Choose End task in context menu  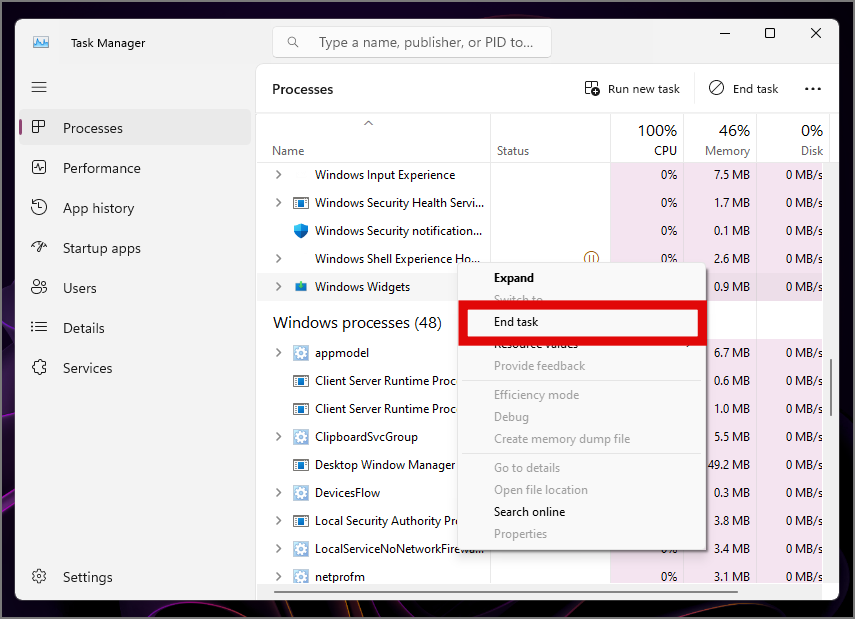(x=582, y=322)
